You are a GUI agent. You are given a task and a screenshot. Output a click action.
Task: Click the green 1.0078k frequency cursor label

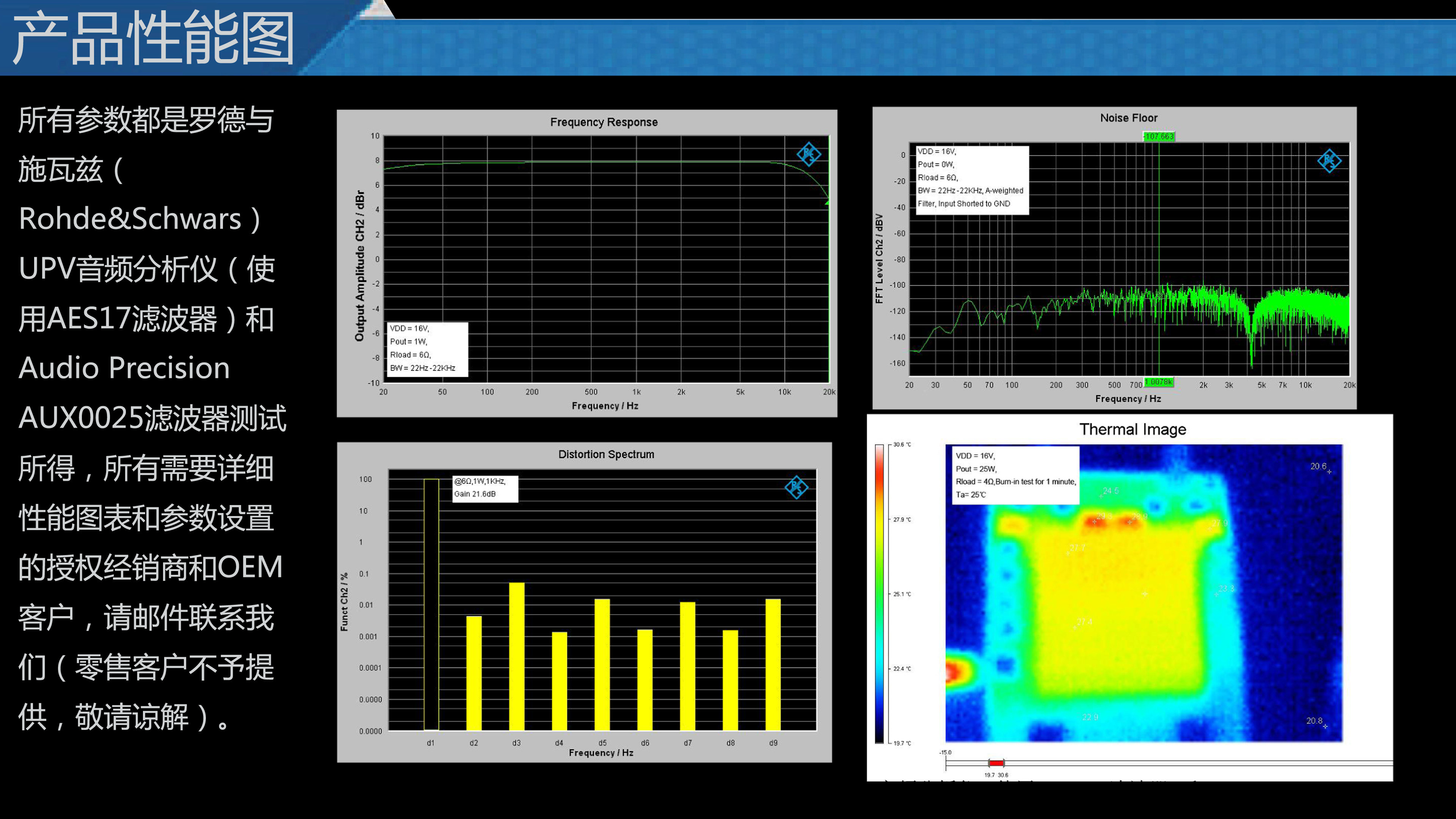tap(1158, 382)
